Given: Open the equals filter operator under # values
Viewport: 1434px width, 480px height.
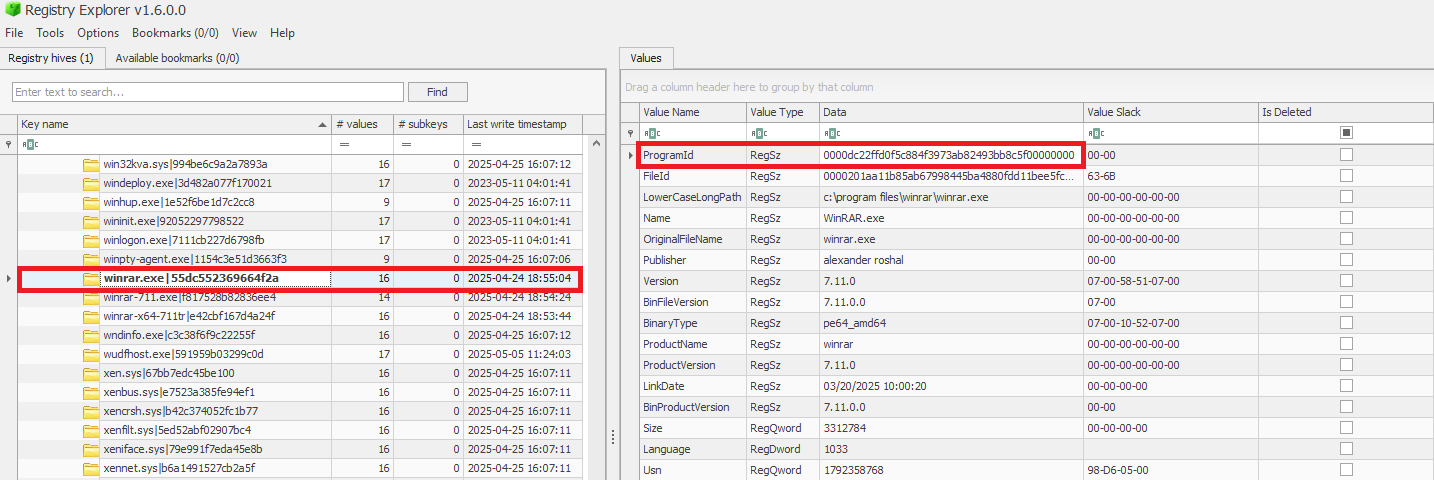Looking at the screenshot, I should [344, 145].
